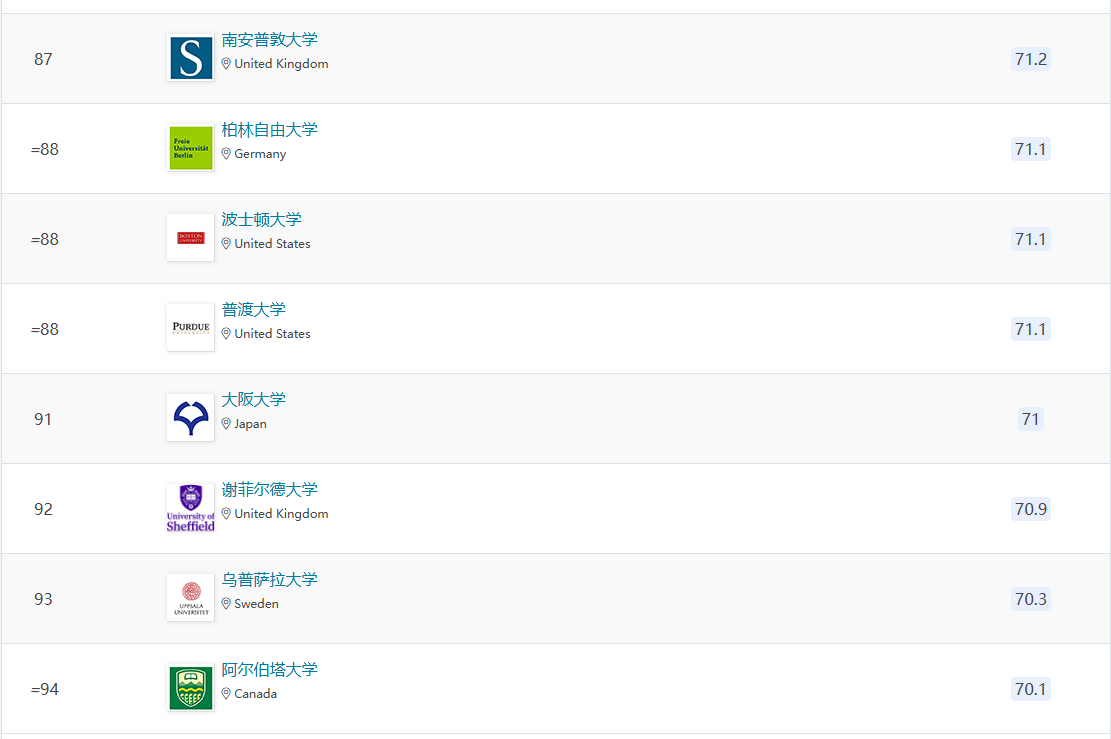Click the location pin in 谢菲尔德大学 row

click(226, 514)
